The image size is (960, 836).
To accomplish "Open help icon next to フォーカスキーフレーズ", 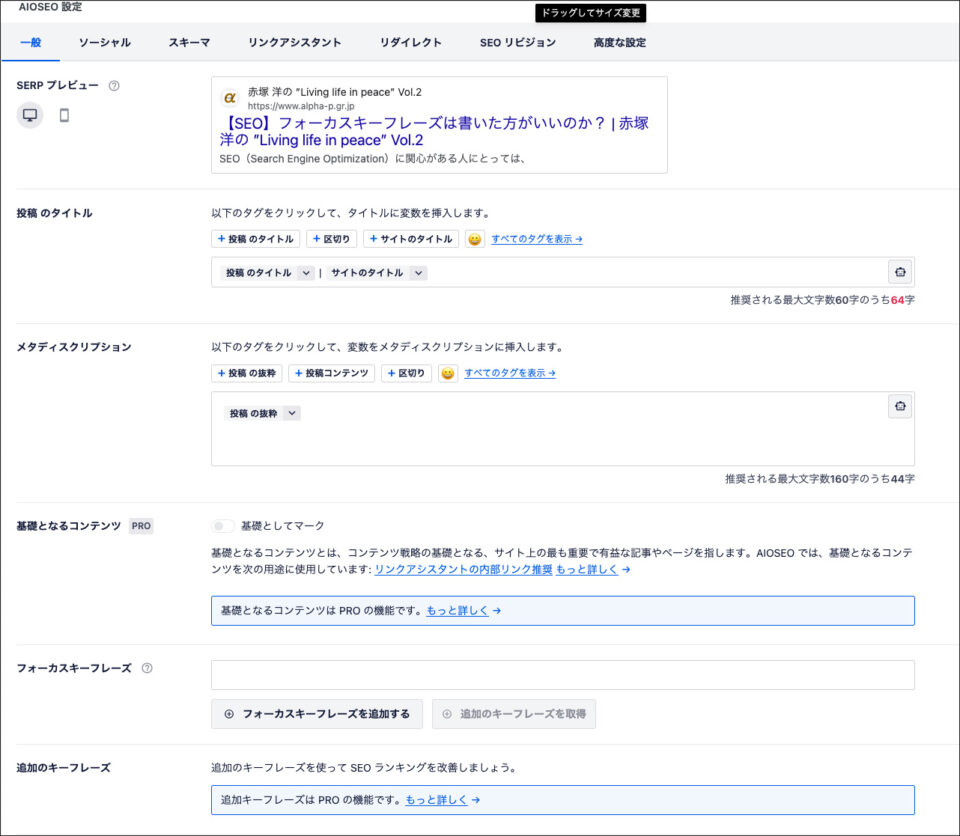I will (x=147, y=668).
